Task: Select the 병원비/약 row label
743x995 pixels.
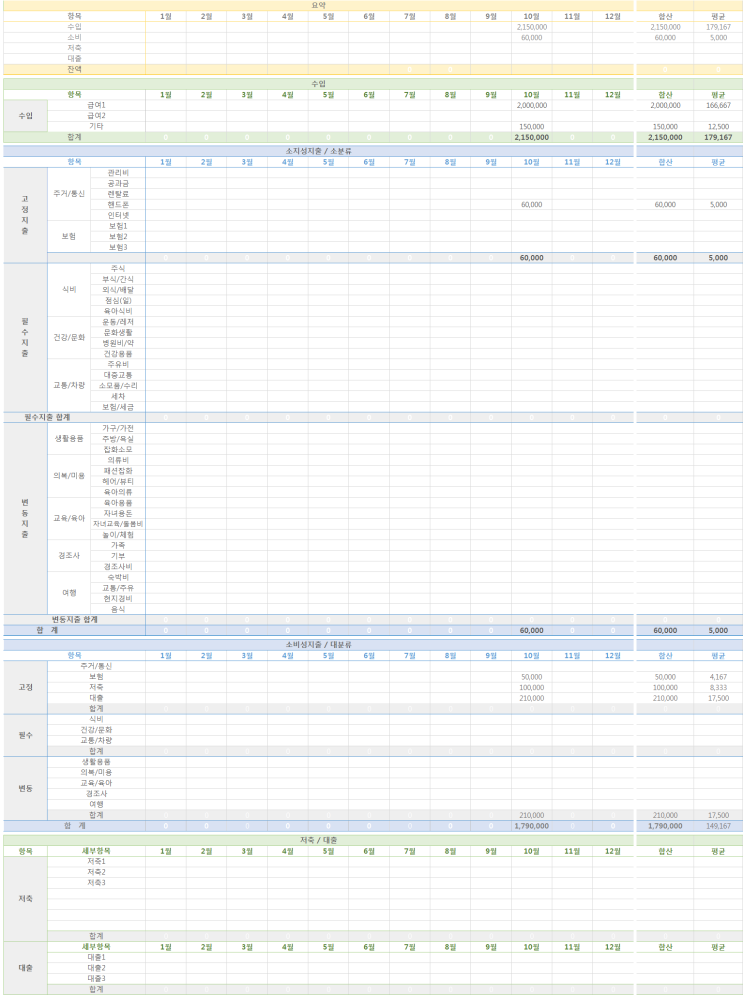Action: coord(118,343)
